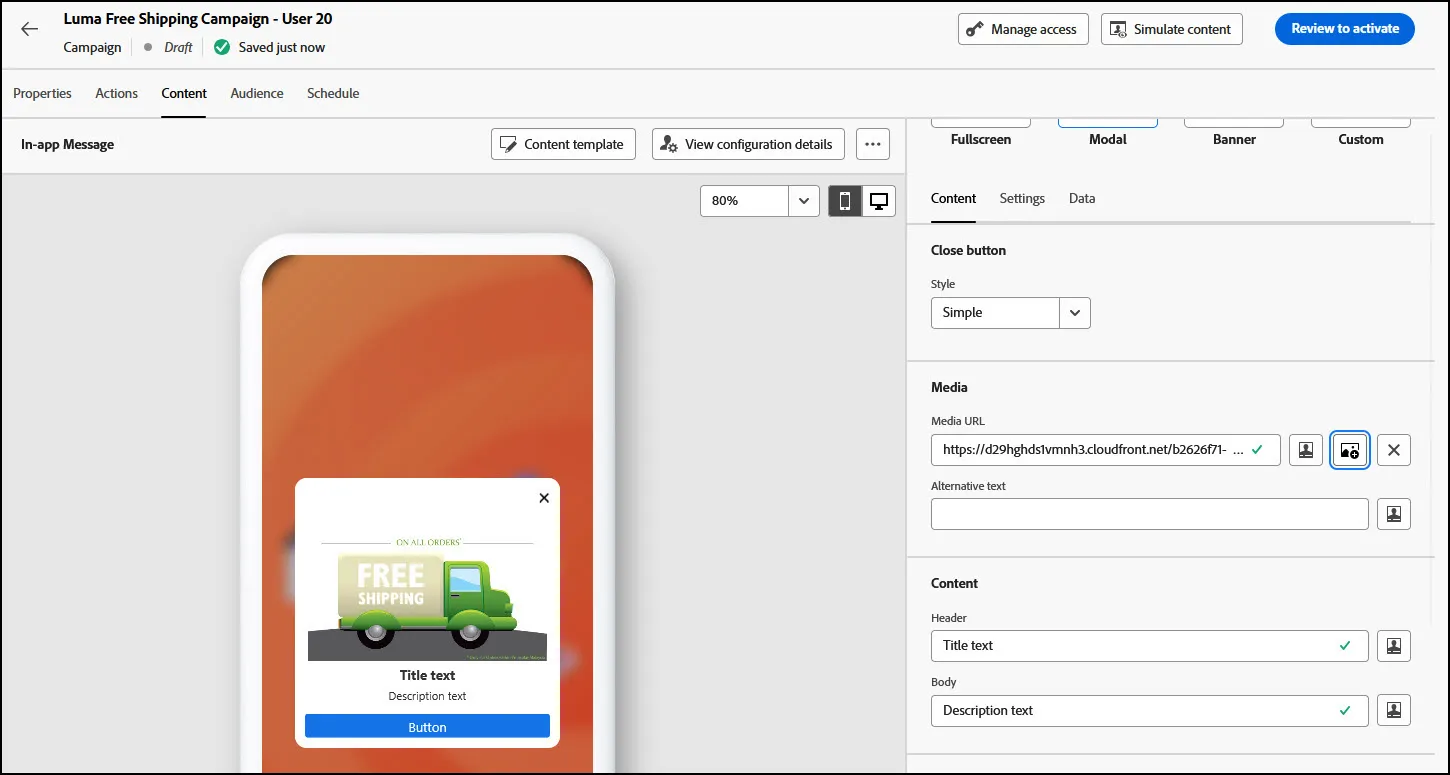Open personalization editor for Body field
The width and height of the screenshot is (1450, 775).
[1394, 711]
